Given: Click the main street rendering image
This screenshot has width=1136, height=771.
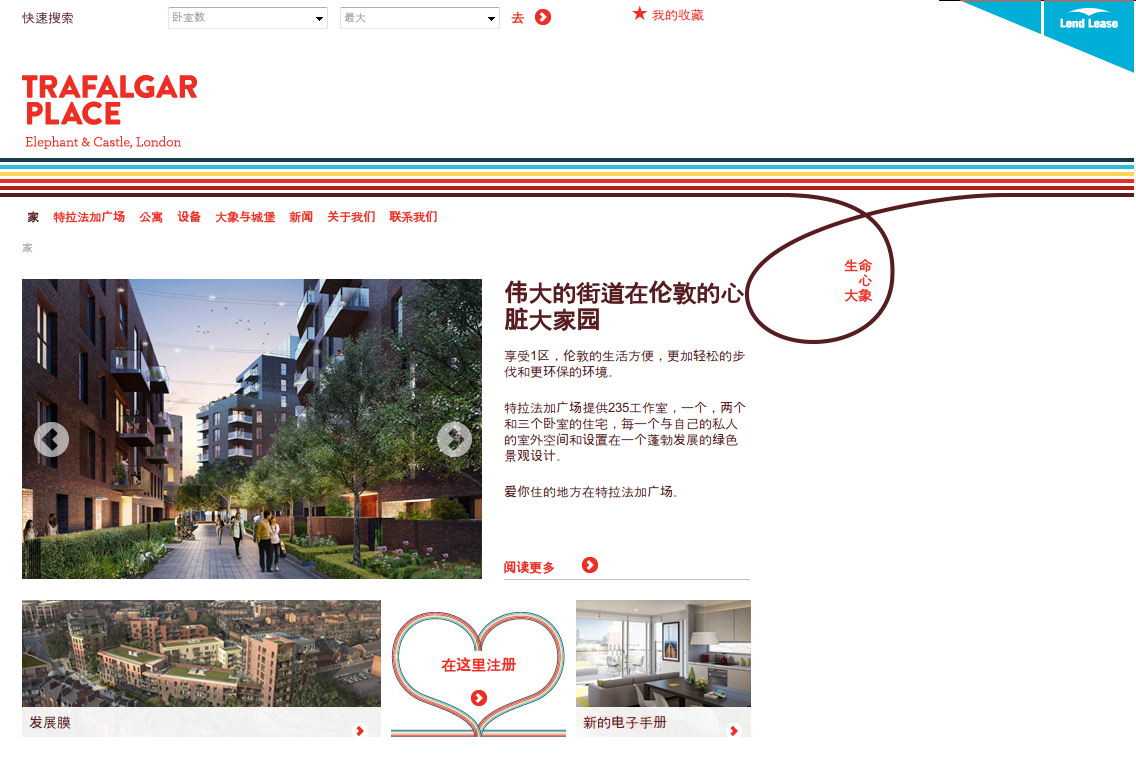Looking at the screenshot, I should [x=251, y=429].
